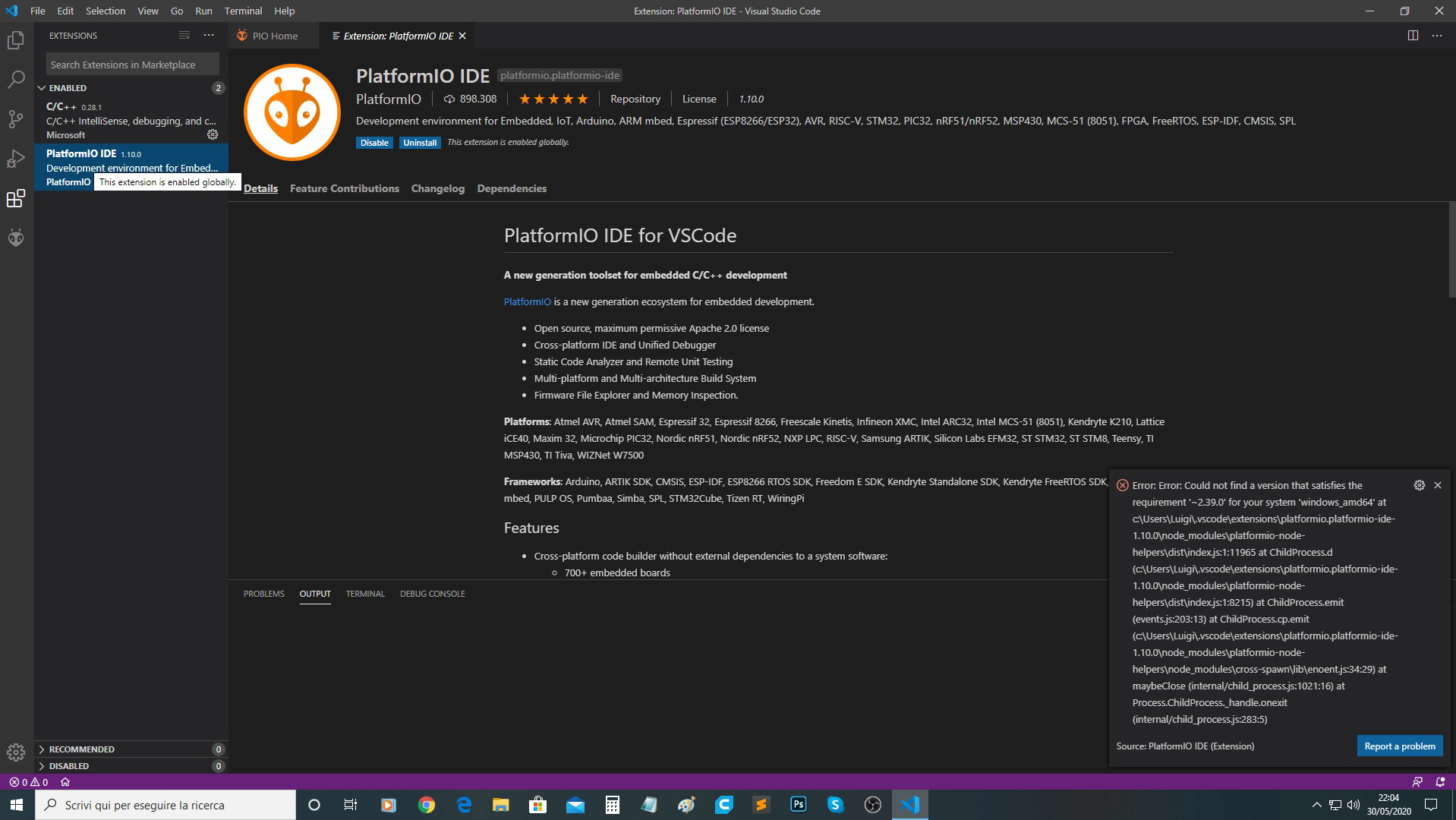The height and width of the screenshot is (820, 1456).
Task: Open the Manage gear at bottom of activity bar
Action: point(16,751)
